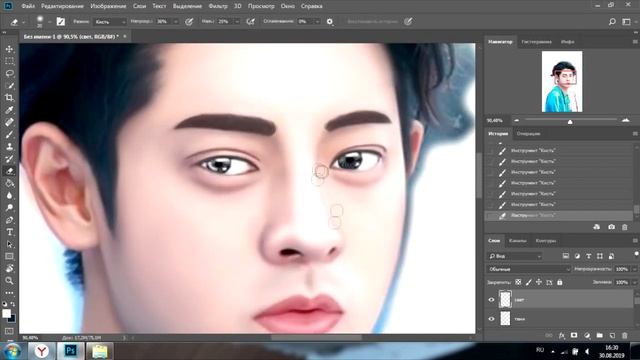Select the Horizontal Type tool
This screenshot has height=360, width=640.
pos(9,232)
